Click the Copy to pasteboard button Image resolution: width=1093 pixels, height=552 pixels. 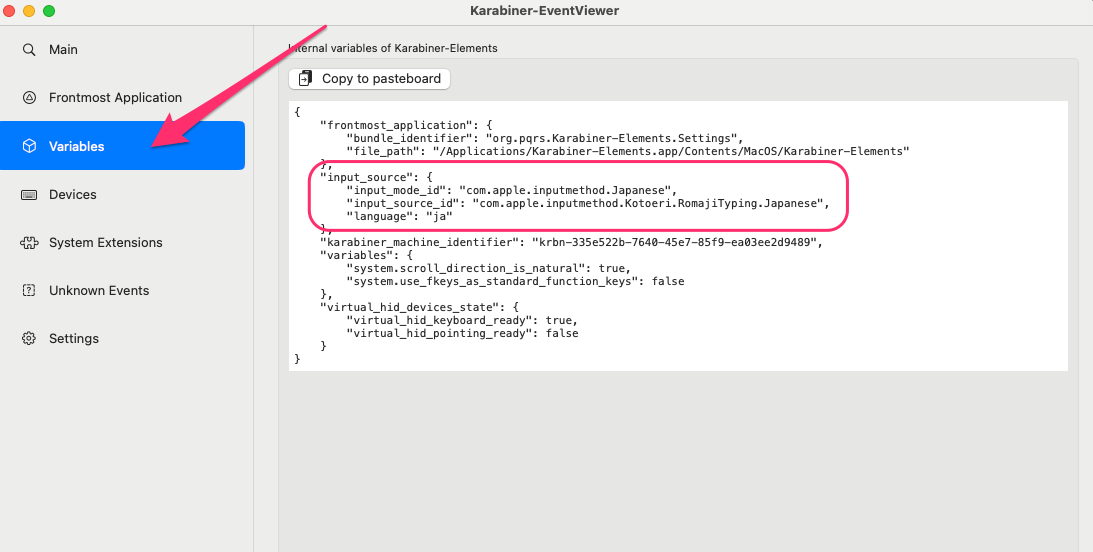click(369, 79)
